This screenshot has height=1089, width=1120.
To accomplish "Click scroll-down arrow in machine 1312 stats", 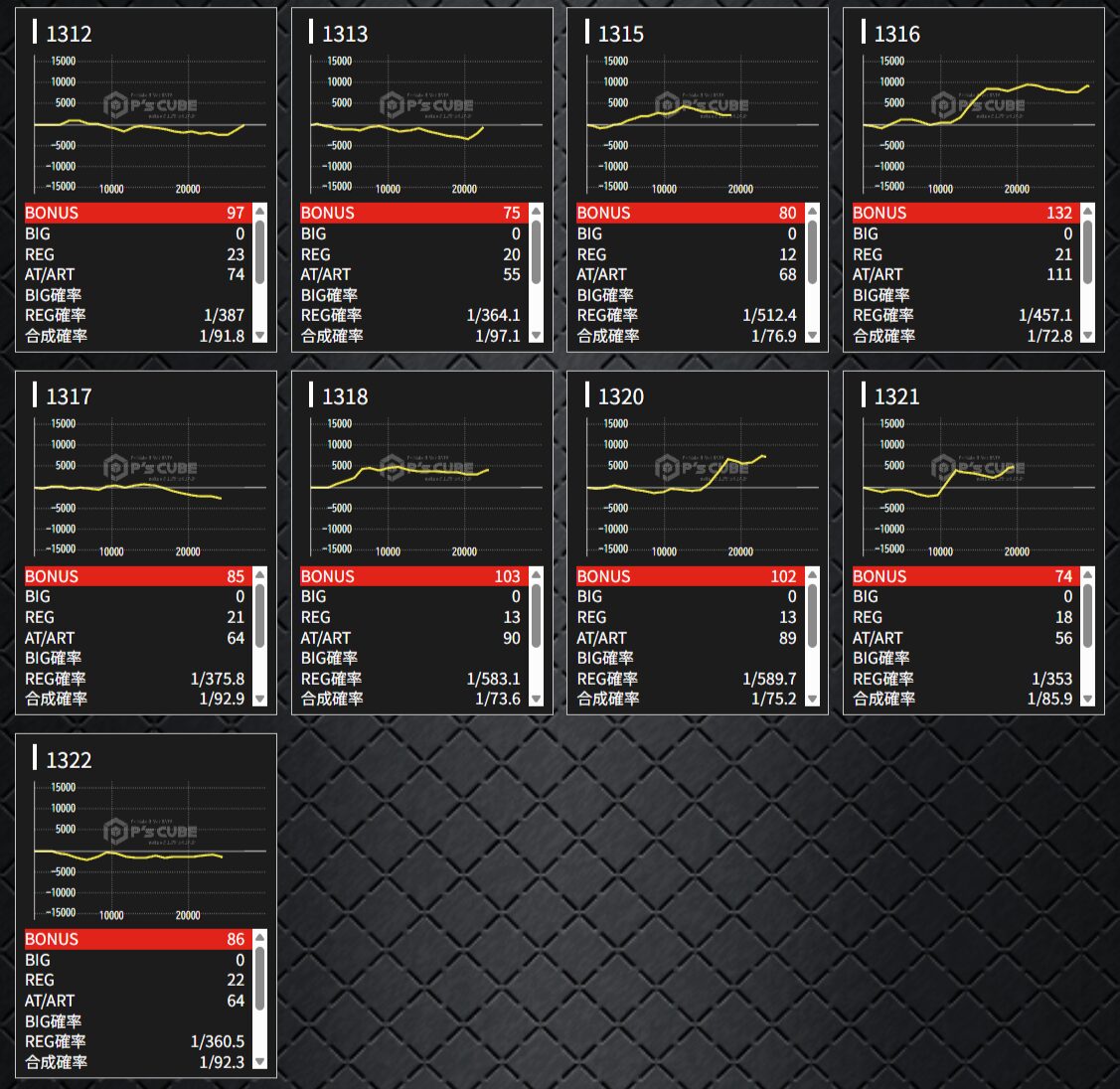I will point(260,336).
